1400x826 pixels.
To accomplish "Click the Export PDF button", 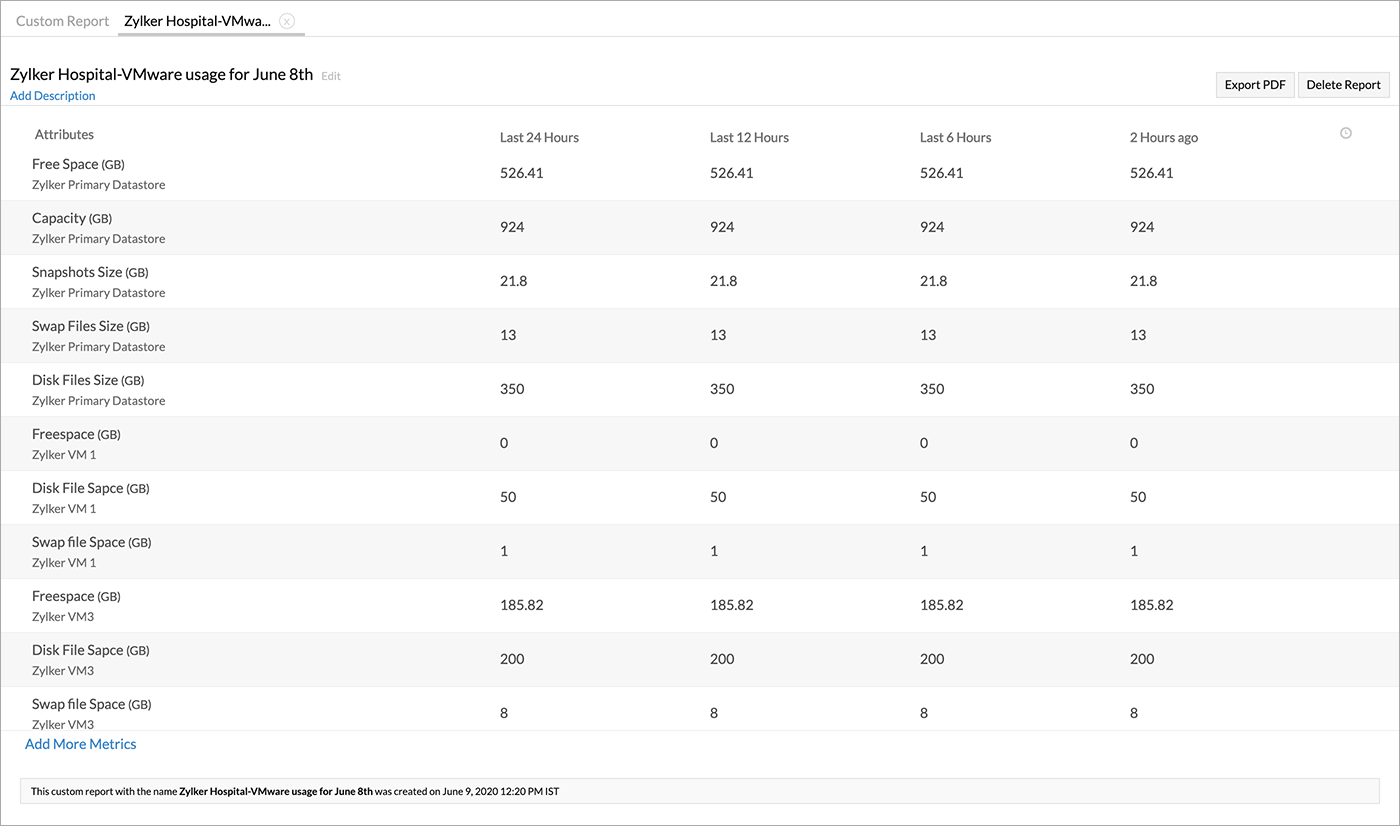I will pyautogui.click(x=1255, y=85).
